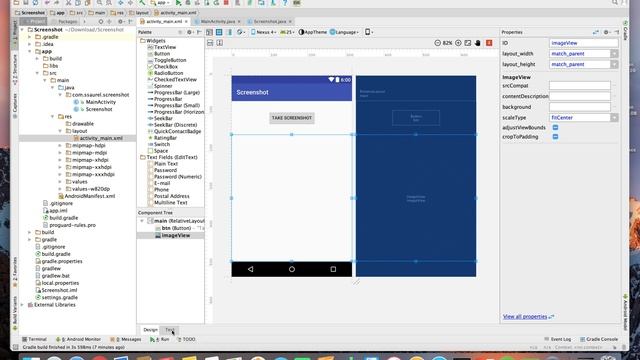Viewport: 640px width, 360px height.
Task: Switch to MainActivity.java editor tab
Action: [x=217, y=21]
